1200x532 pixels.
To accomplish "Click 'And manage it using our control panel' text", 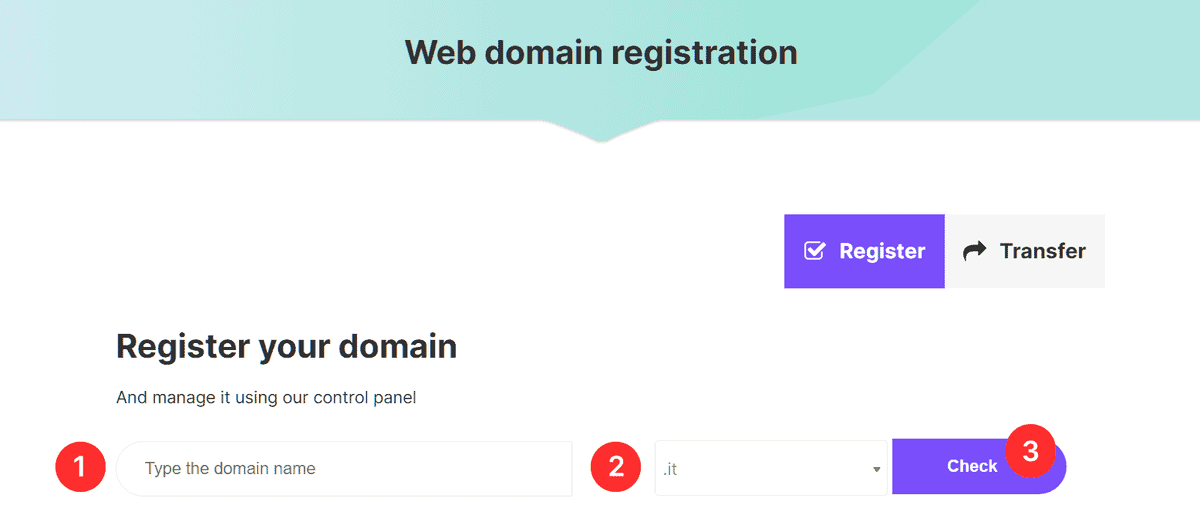I will point(266,398).
